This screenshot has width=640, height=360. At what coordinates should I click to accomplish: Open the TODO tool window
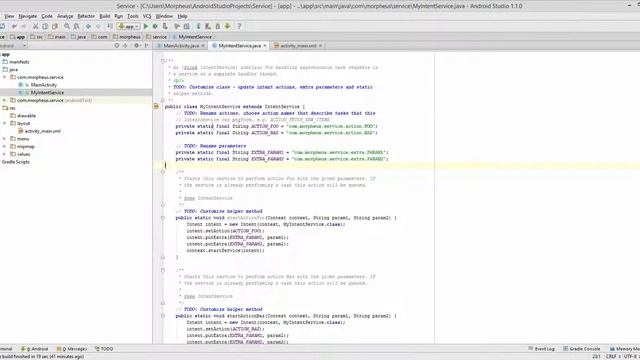click(x=104, y=349)
